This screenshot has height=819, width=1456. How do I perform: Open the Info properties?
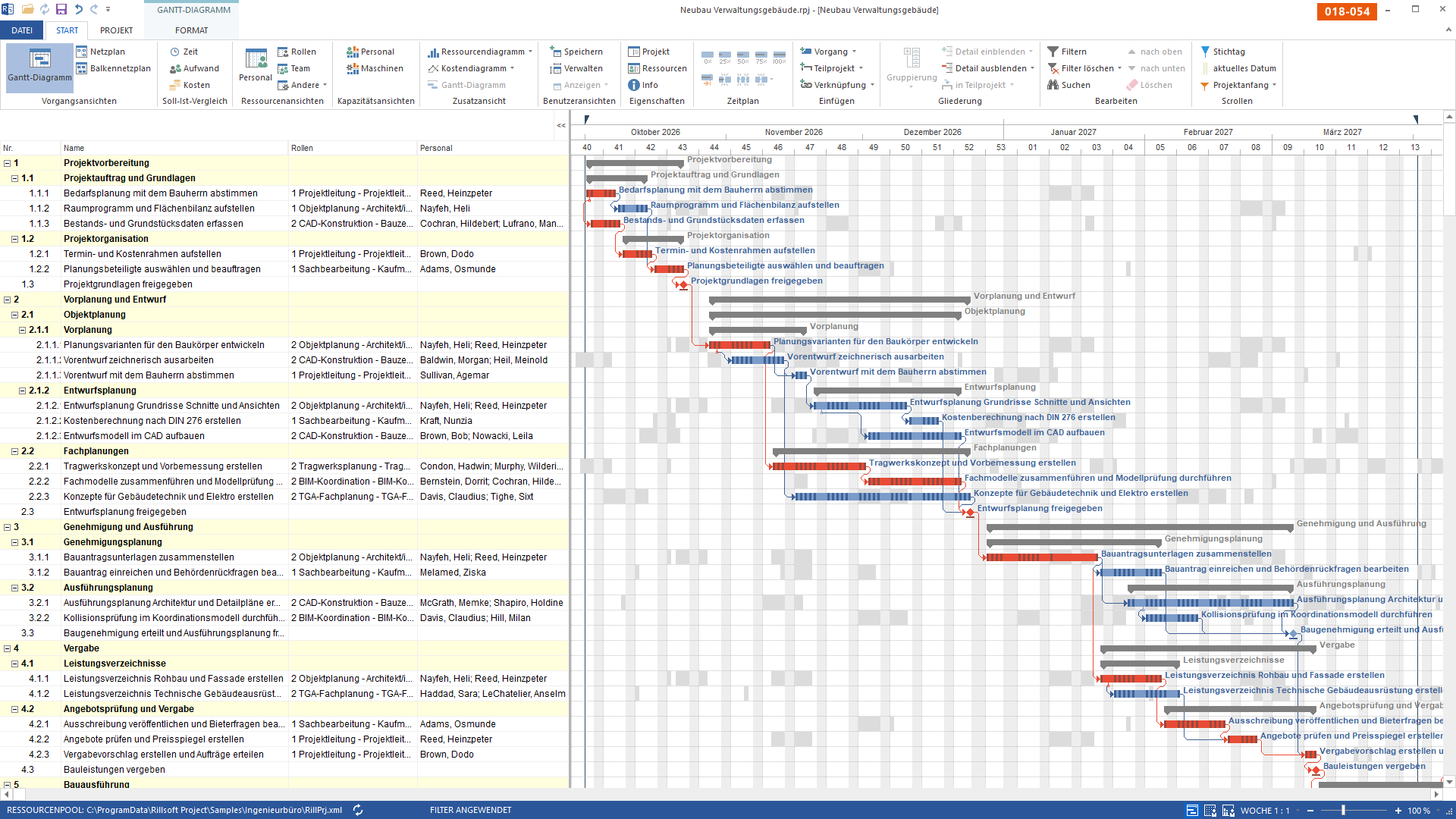tap(643, 85)
